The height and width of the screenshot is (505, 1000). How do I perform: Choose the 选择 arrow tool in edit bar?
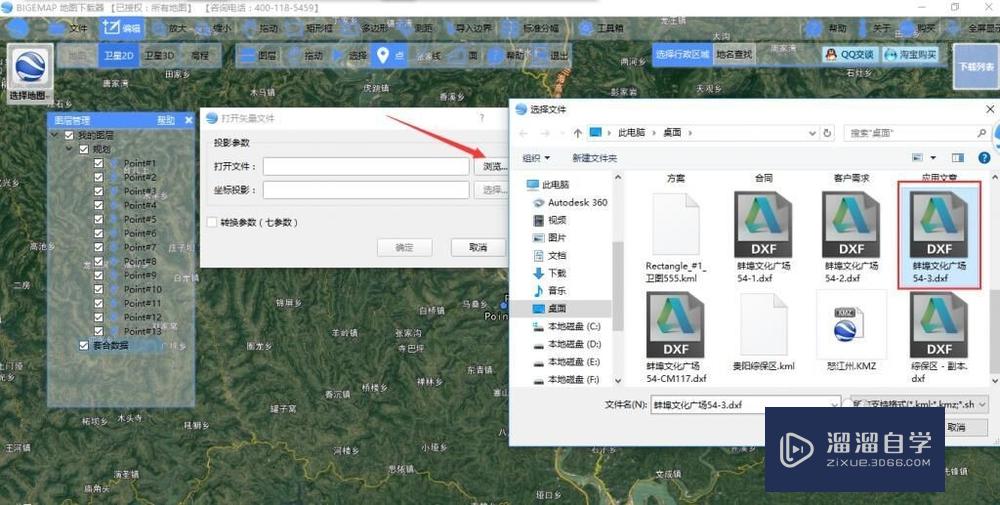(x=349, y=56)
